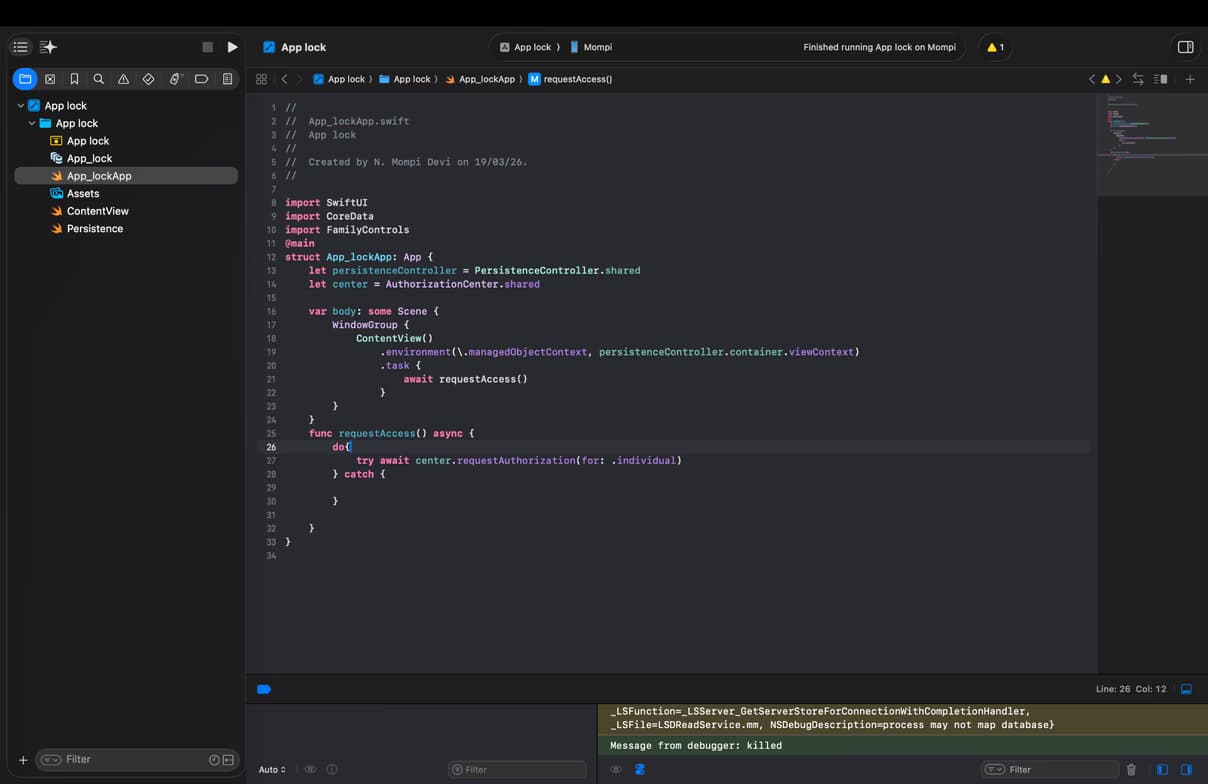Open the coding assistant sparkle icon

click(x=48, y=47)
